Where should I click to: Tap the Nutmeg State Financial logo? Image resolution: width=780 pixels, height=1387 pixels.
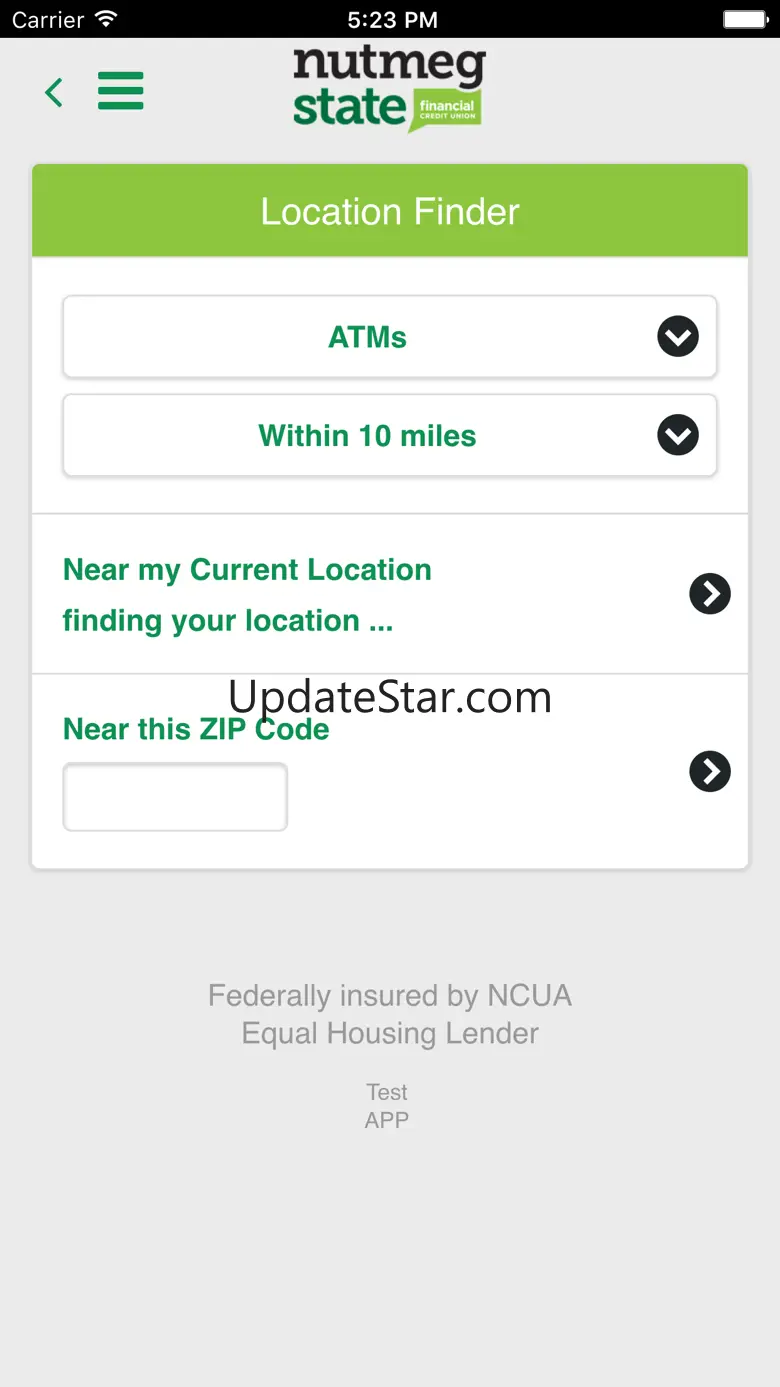tap(389, 89)
